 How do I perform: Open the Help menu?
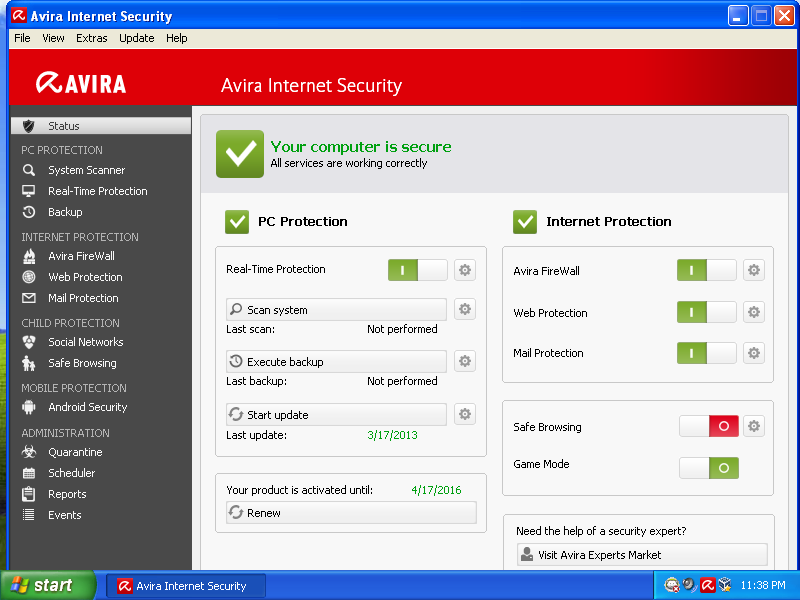(x=177, y=38)
